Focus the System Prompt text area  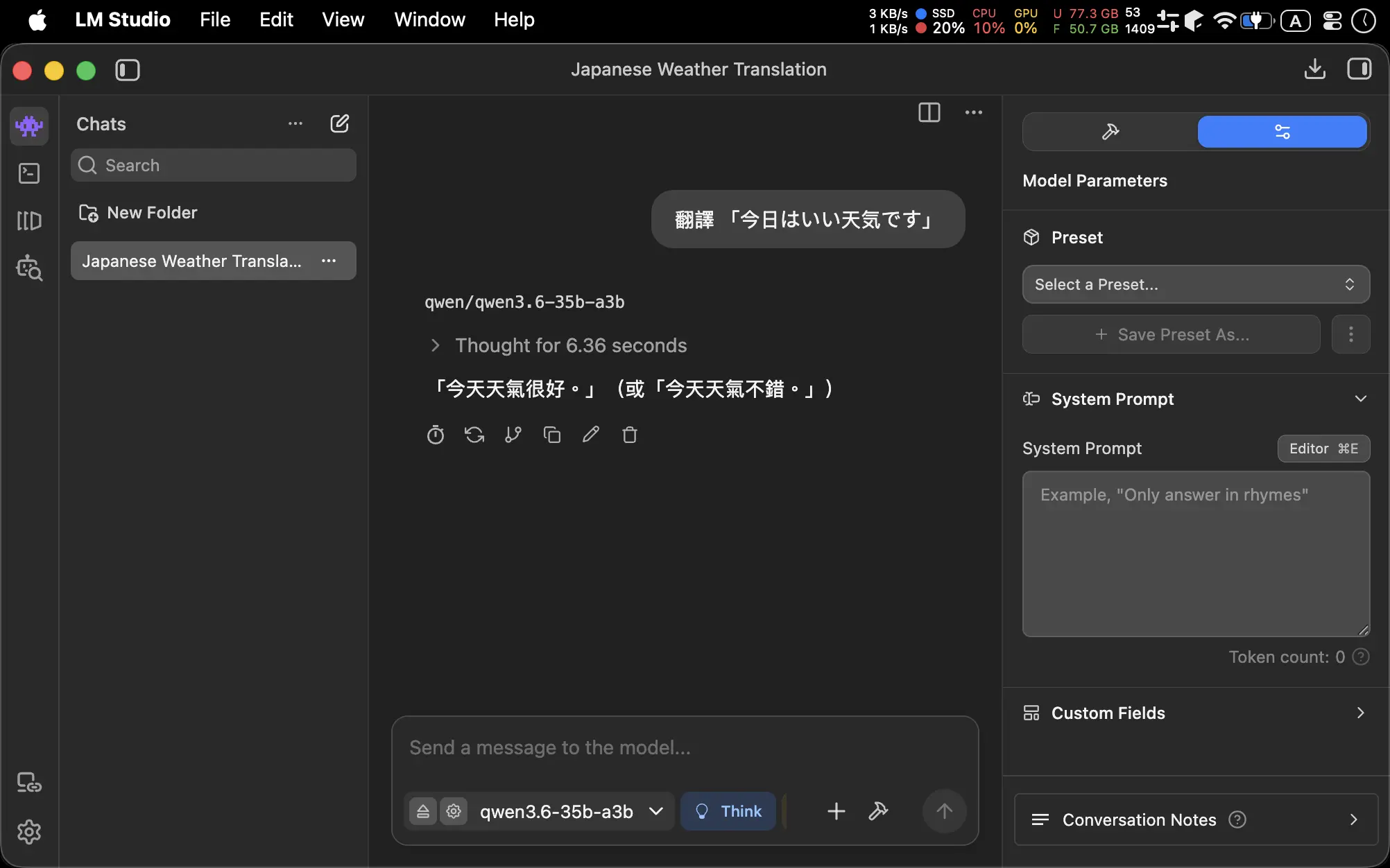pyautogui.click(x=1196, y=554)
